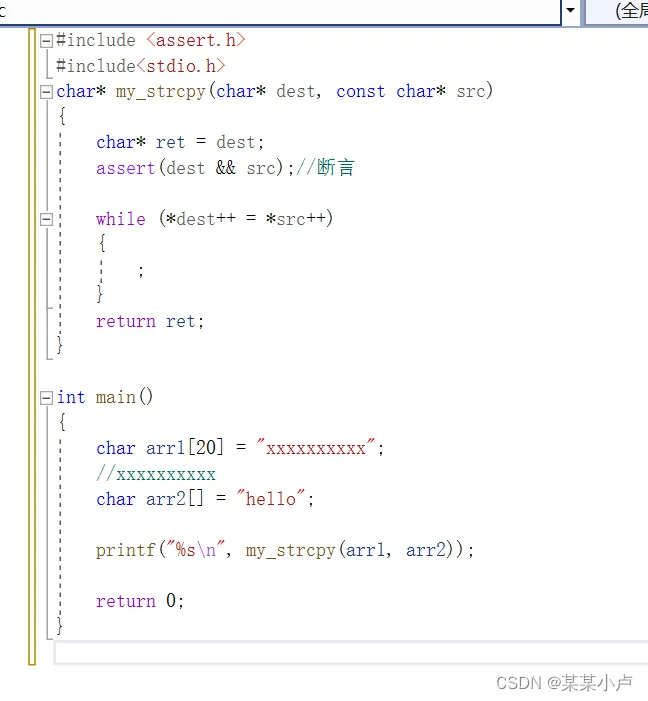
Task: Collapse the int main() function
Action: [46, 398]
